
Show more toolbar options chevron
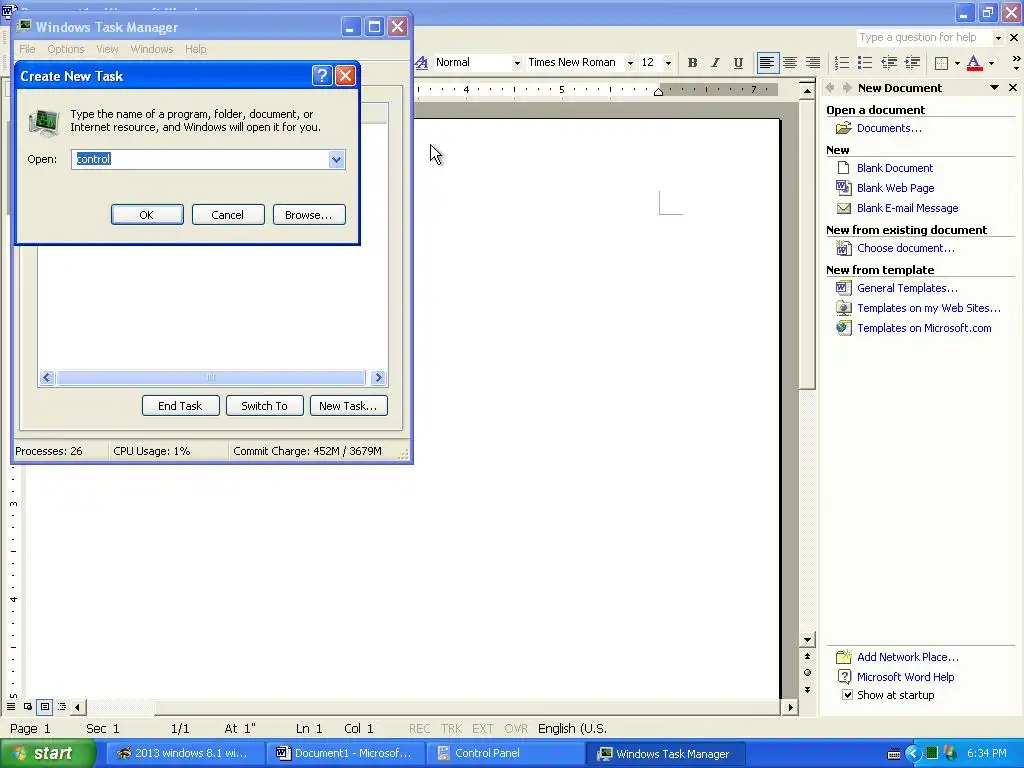pyautogui.click(x=1016, y=63)
